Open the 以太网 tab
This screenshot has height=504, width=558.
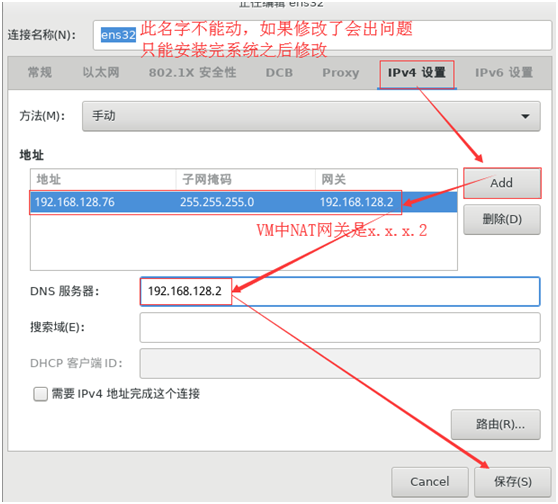[101, 73]
